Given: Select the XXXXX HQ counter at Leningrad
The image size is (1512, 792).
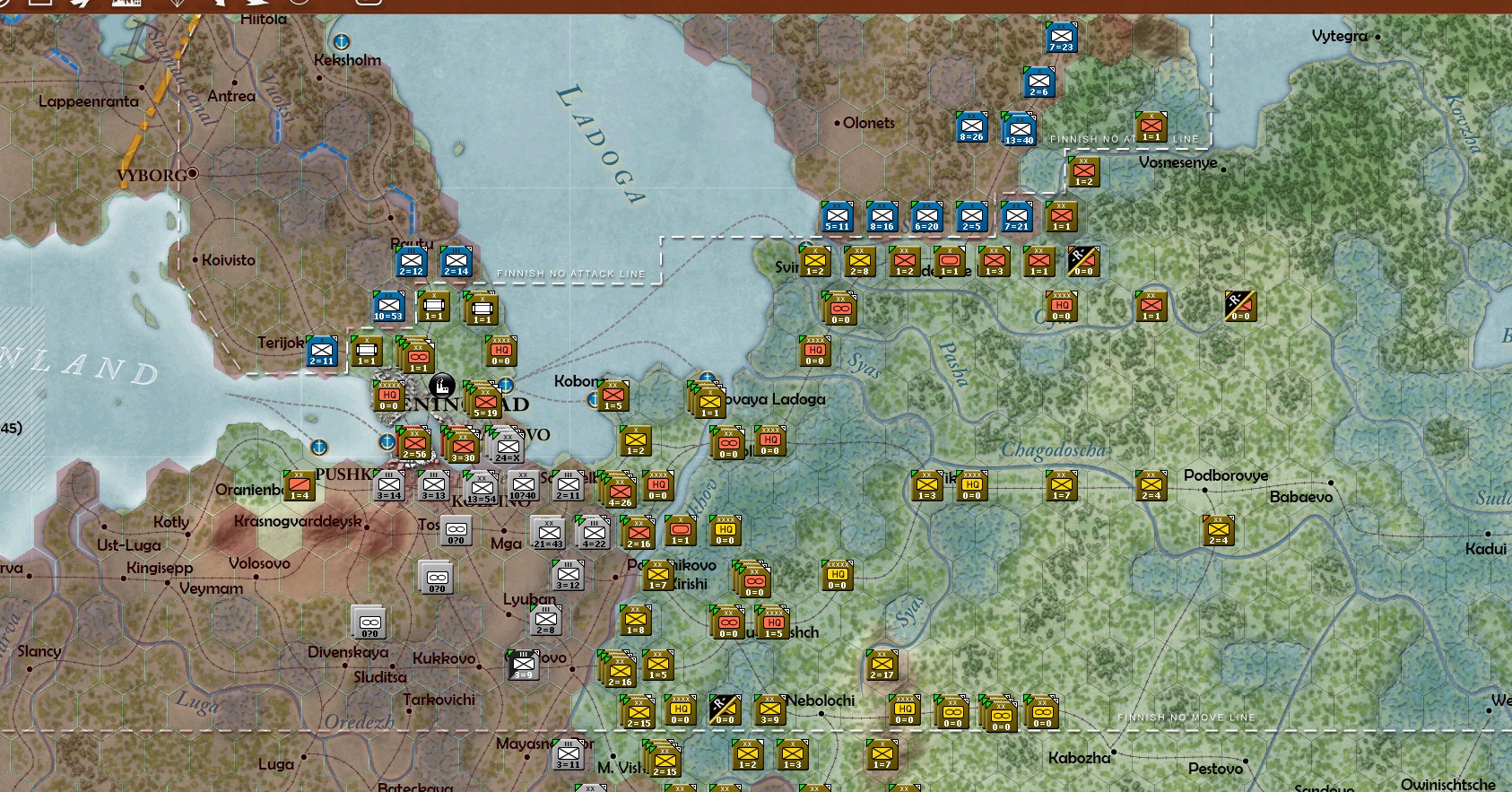Looking at the screenshot, I should (389, 396).
